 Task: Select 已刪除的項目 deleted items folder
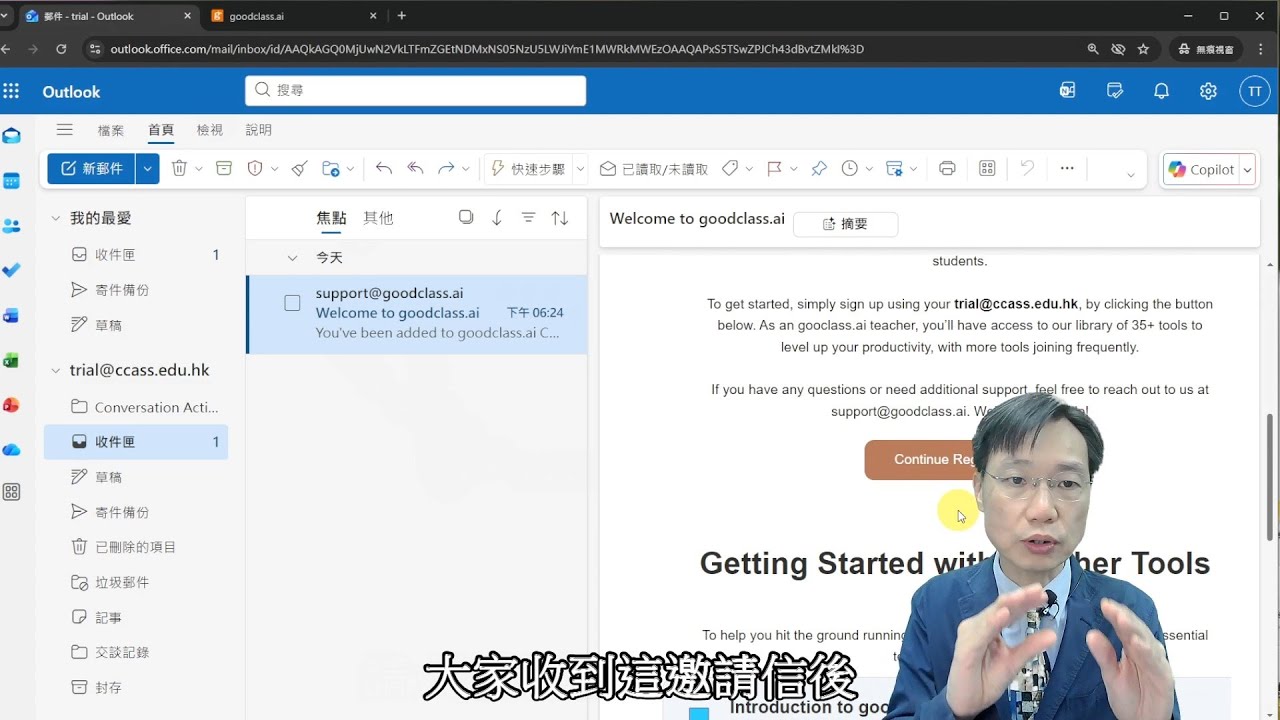point(136,547)
